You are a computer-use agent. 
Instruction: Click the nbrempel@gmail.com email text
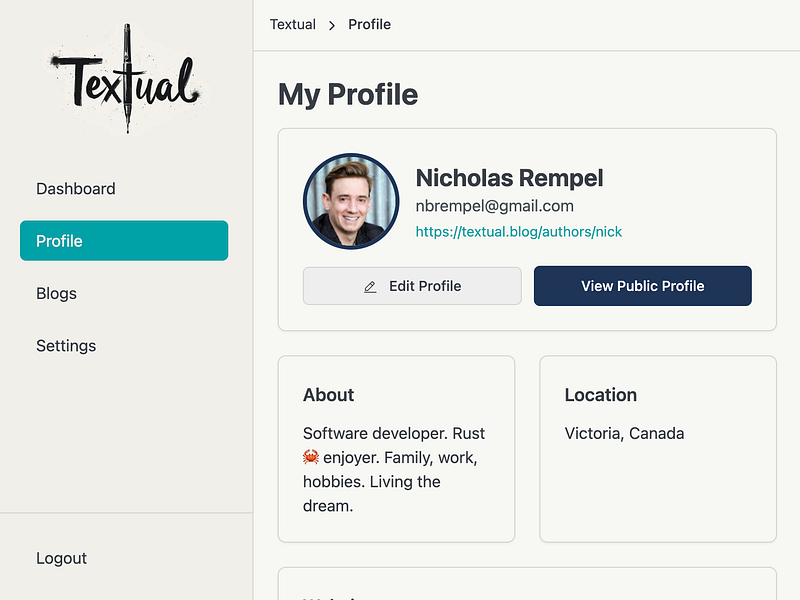(x=495, y=206)
